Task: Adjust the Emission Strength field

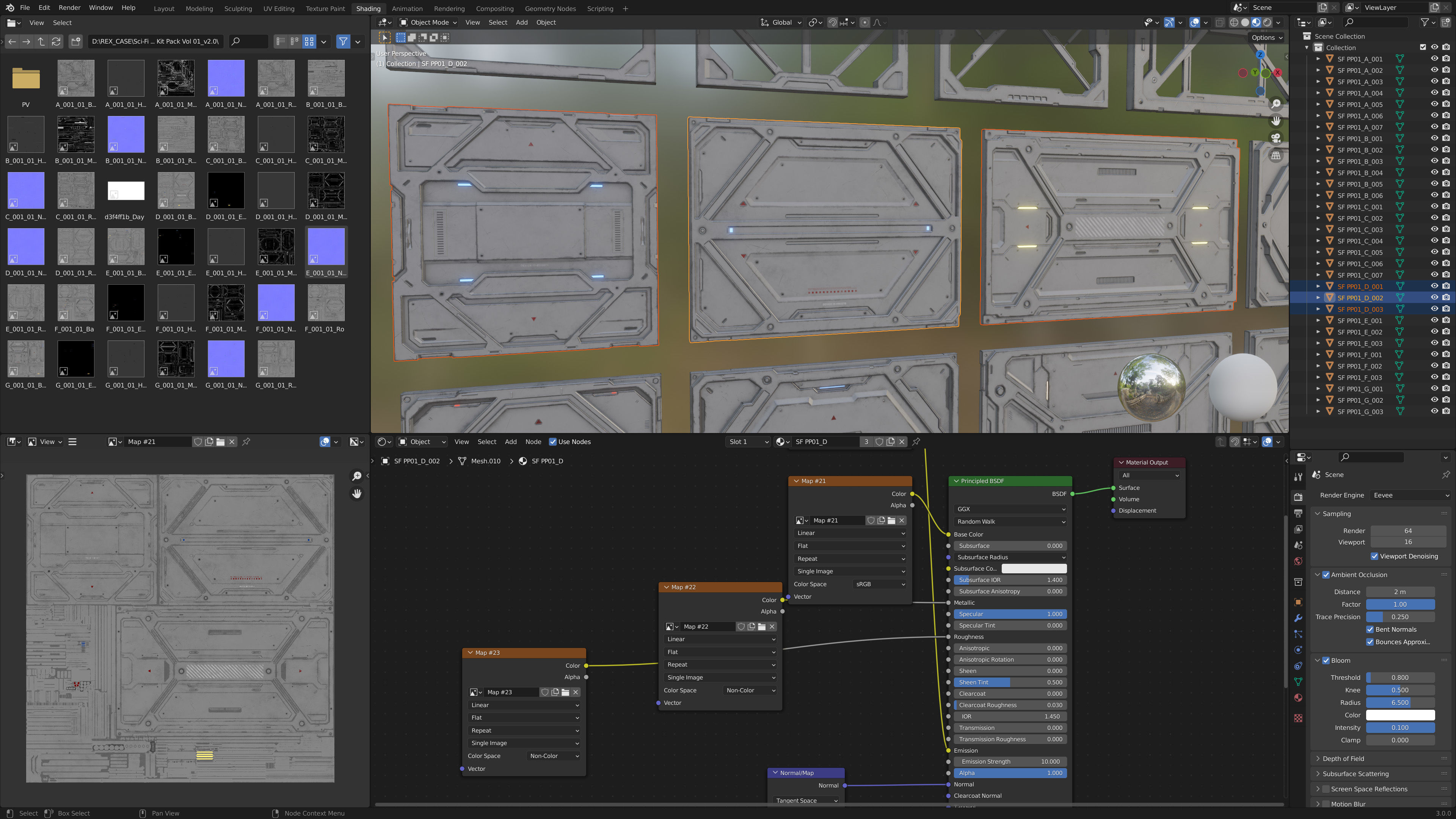Action: (1010, 761)
